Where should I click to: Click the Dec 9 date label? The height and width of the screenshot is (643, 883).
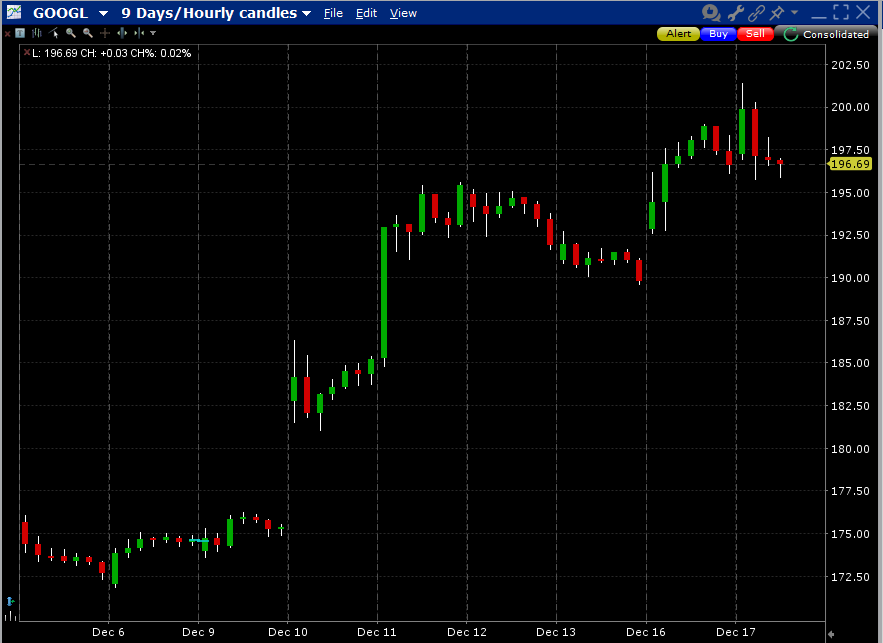(198, 632)
